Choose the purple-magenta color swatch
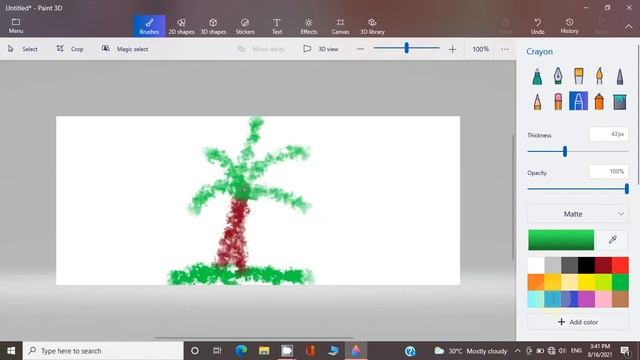Screen dimensions: 640x360 pos(586,299)
